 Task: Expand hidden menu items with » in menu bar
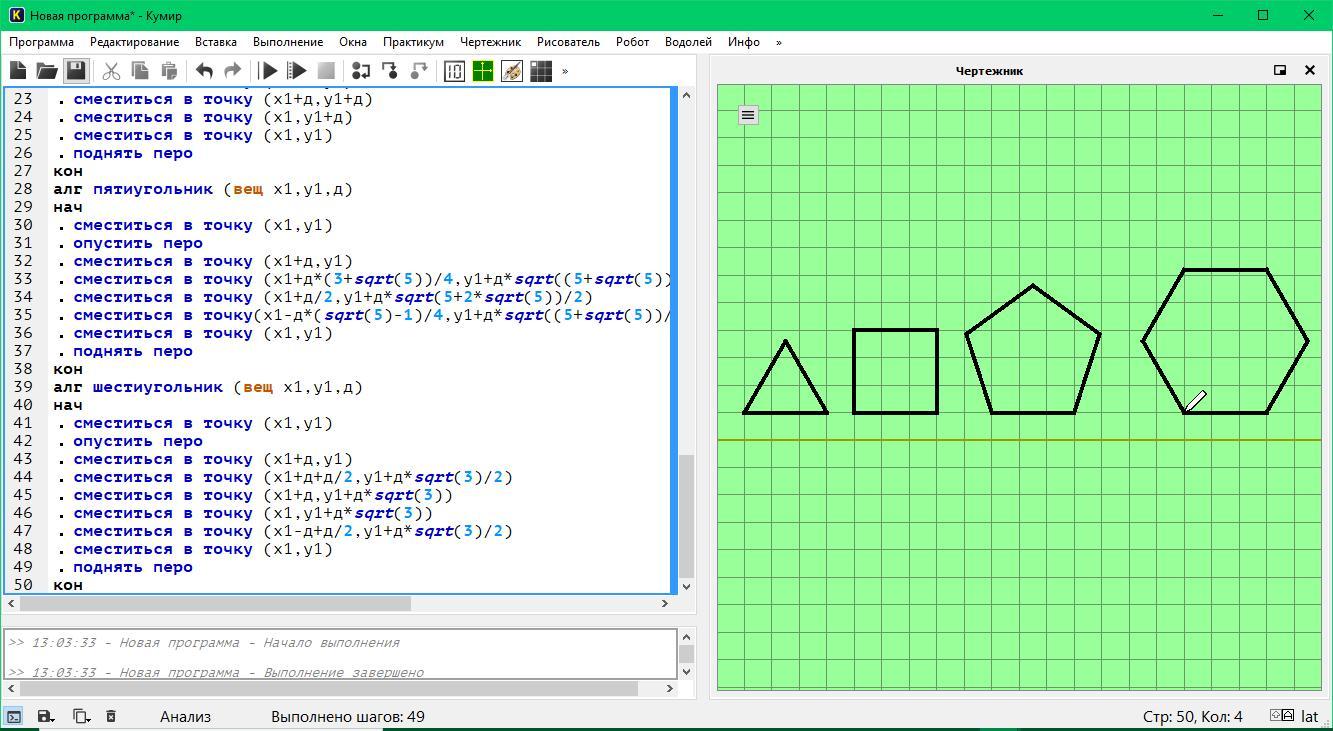click(779, 42)
